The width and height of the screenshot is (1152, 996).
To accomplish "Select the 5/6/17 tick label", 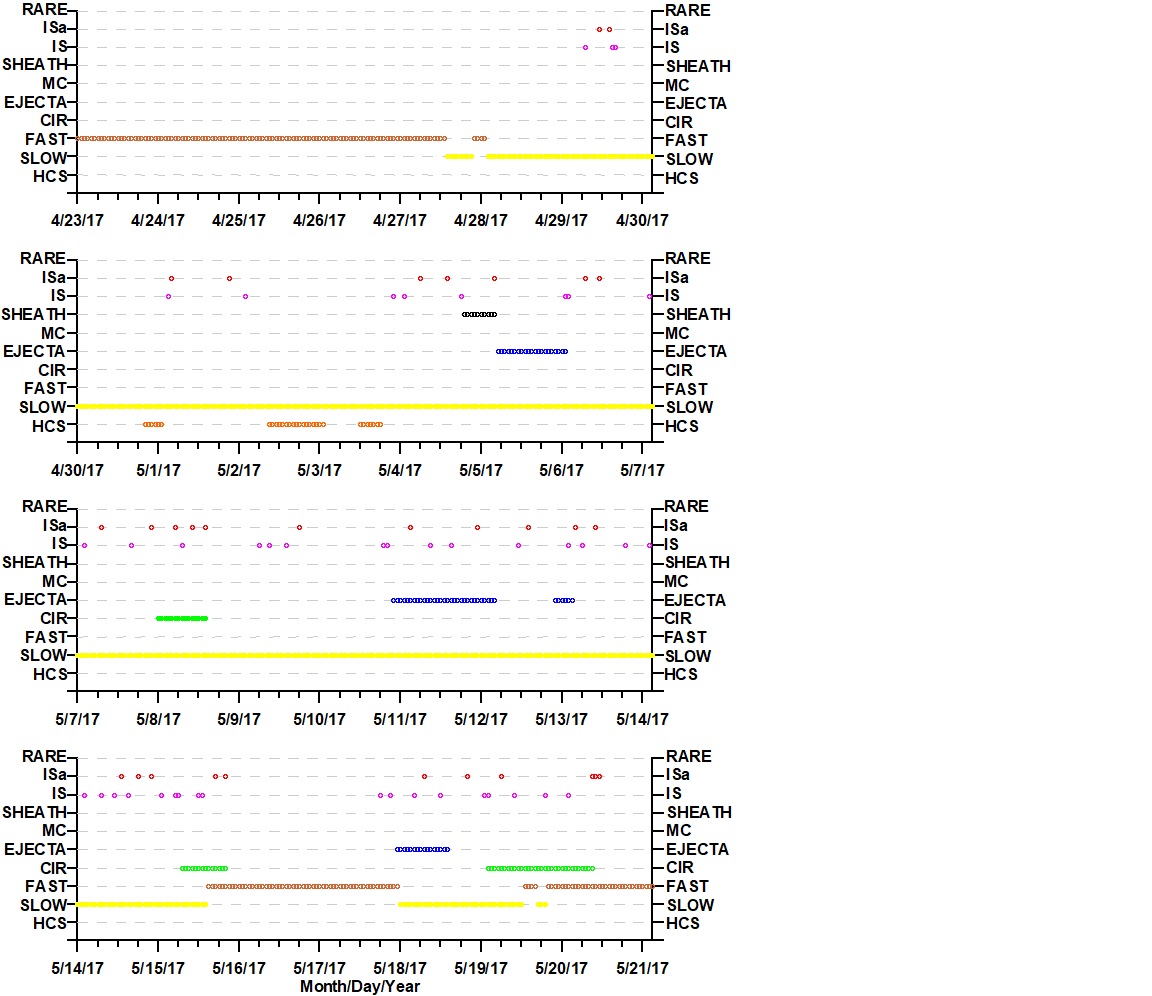I will pyautogui.click(x=561, y=470).
